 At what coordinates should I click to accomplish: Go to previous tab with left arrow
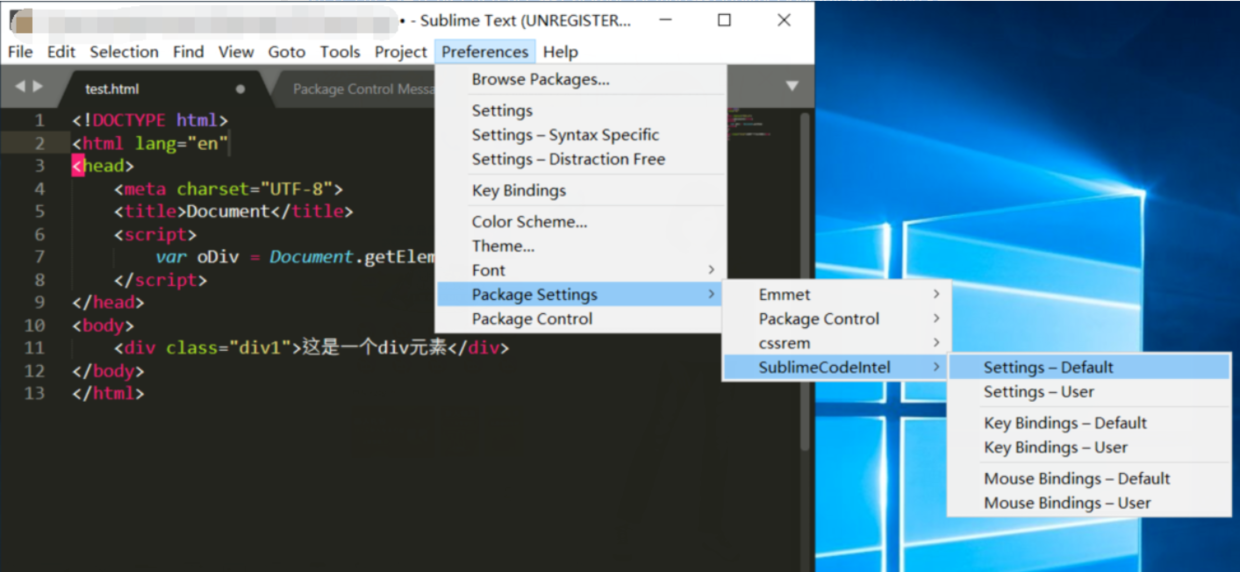(20, 87)
